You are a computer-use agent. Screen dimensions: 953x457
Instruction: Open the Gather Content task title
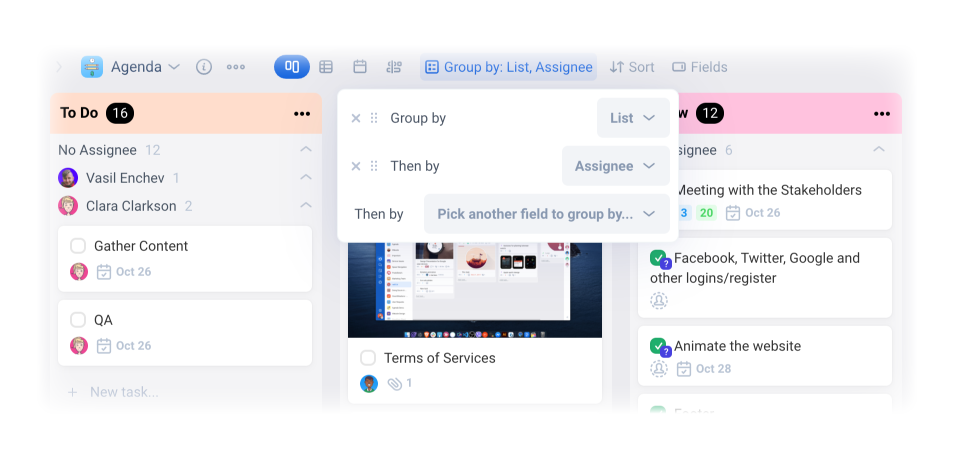pos(141,246)
